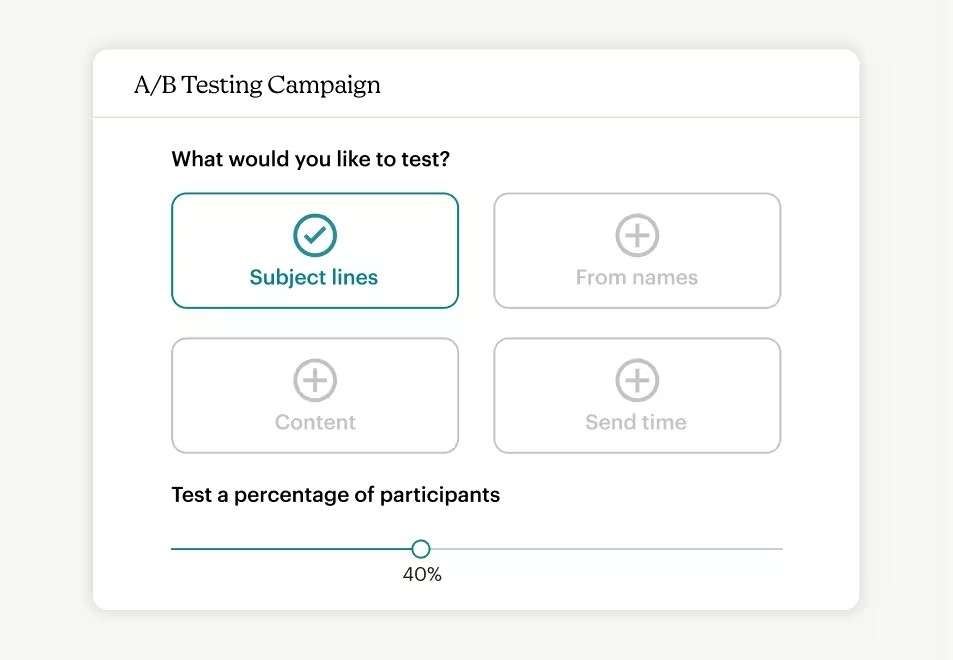The height and width of the screenshot is (660, 953).
Task: Click the percentage slider handle
Action: pyautogui.click(x=421, y=549)
